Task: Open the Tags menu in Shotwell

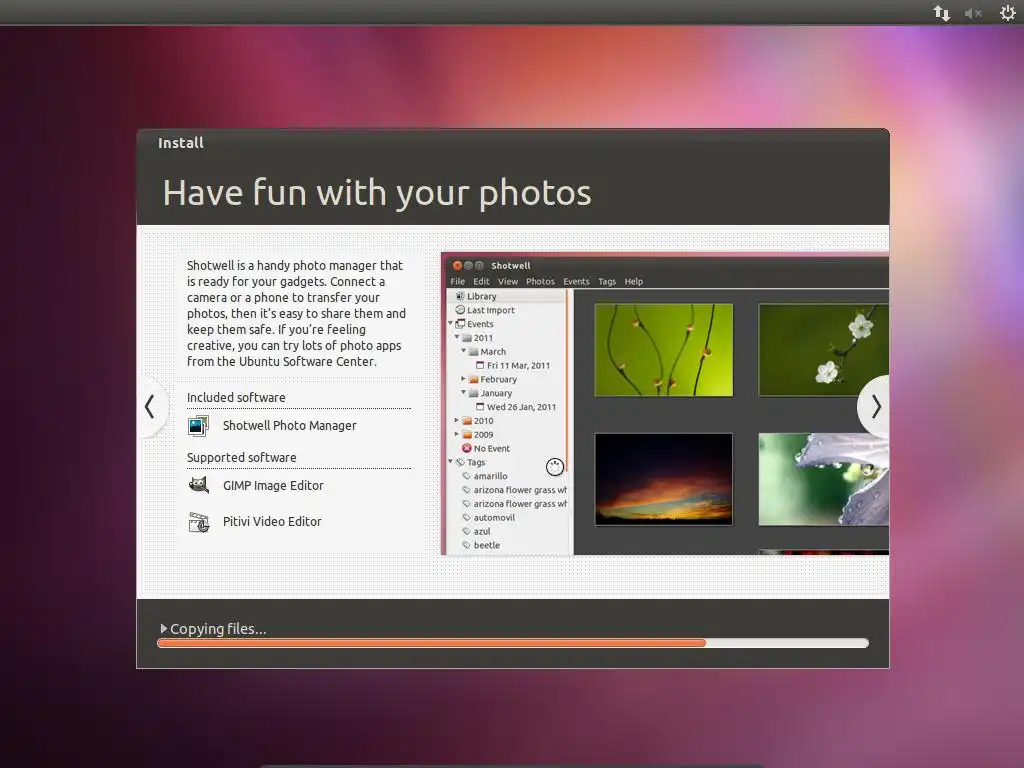Action: click(x=607, y=281)
